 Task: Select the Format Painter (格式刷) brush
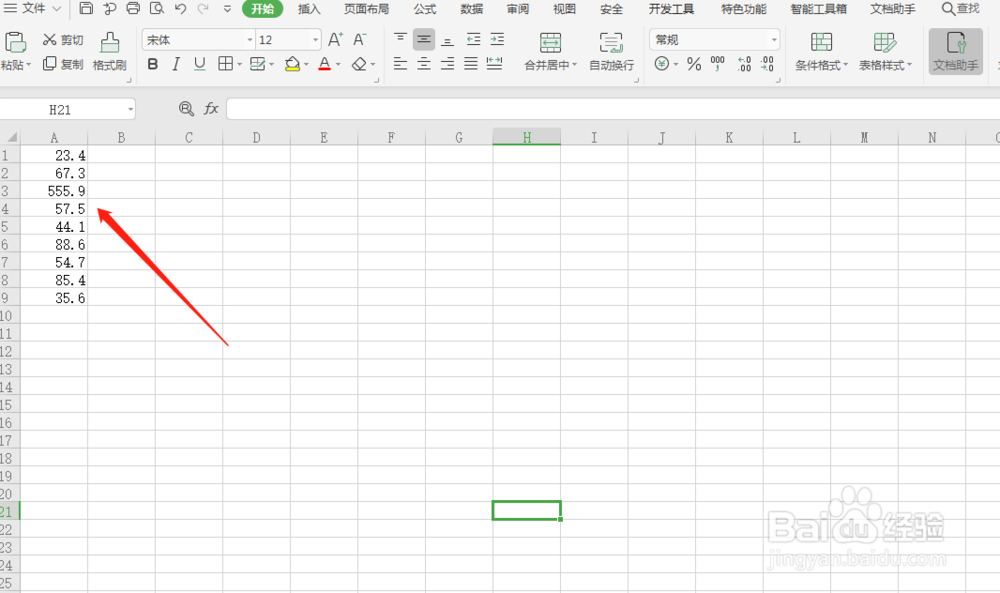click(110, 51)
